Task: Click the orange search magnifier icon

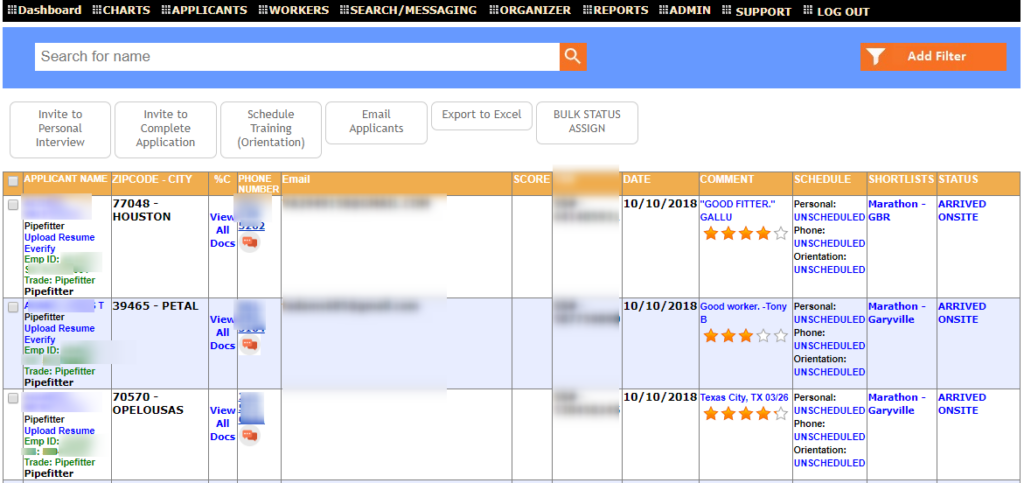Action: pos(573,57)
